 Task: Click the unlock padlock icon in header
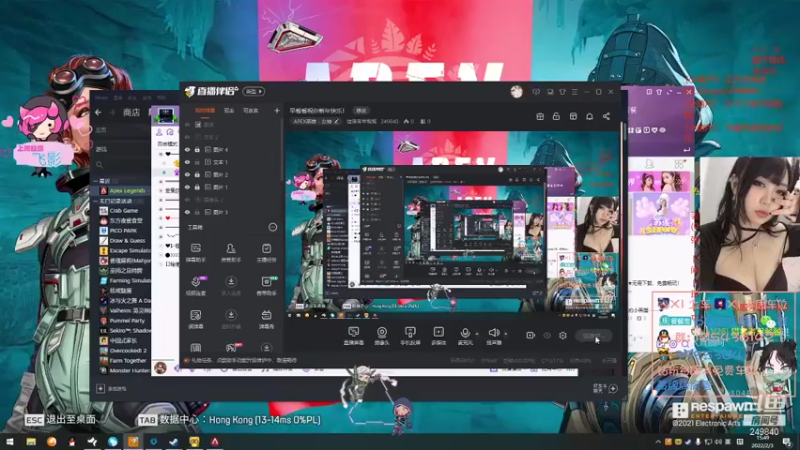click(x=556, y=116)
